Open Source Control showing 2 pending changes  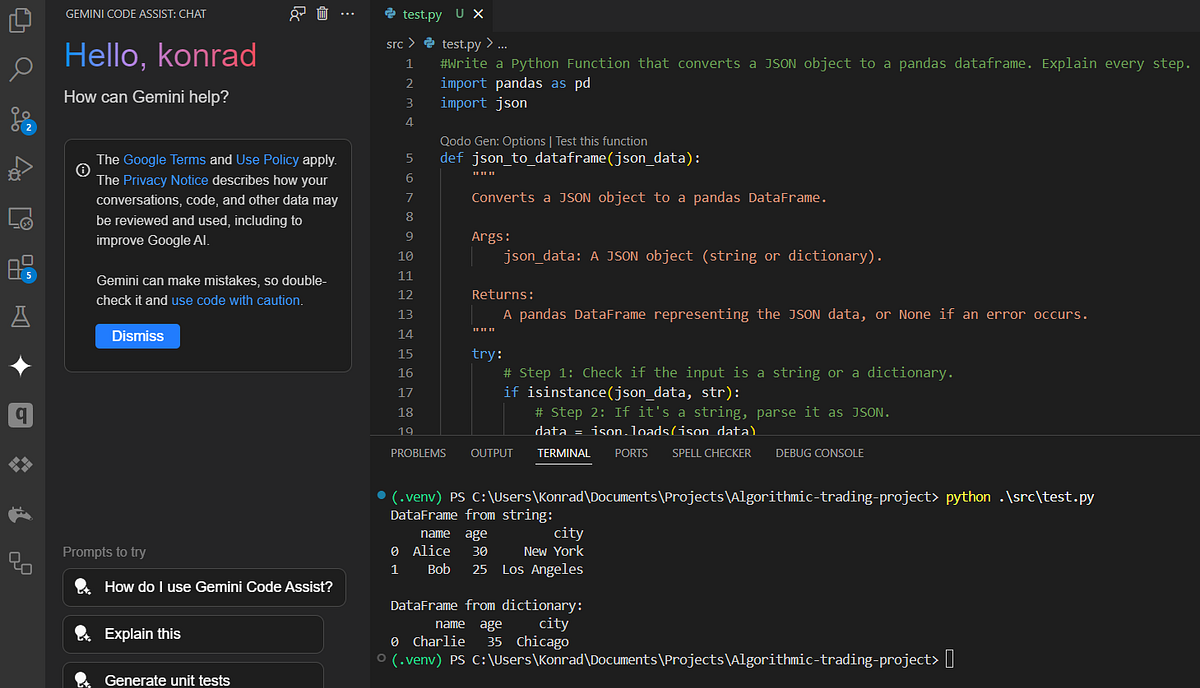coord(22,119)
